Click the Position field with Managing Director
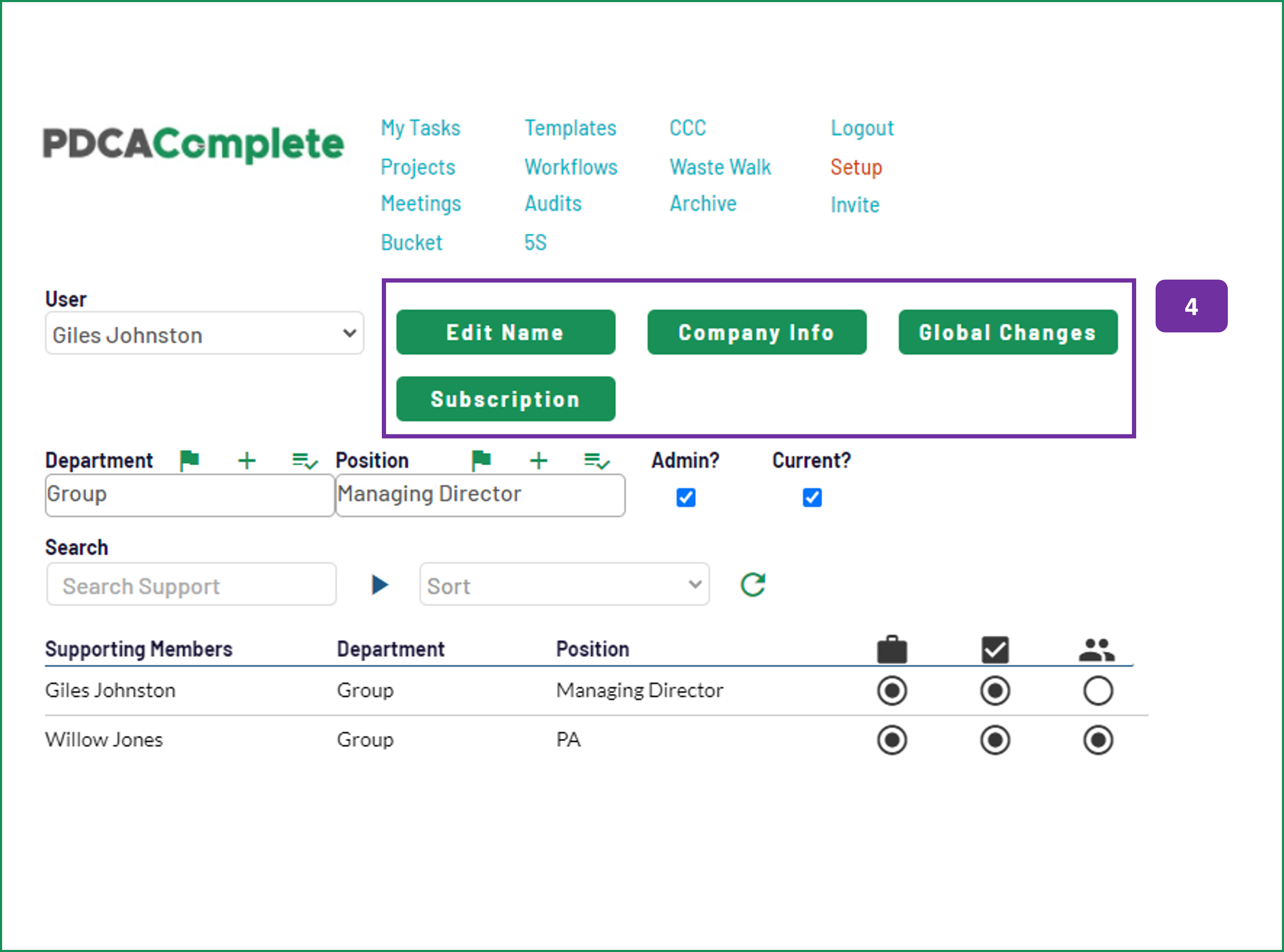 pyautogui.click(x=480, y=495)
